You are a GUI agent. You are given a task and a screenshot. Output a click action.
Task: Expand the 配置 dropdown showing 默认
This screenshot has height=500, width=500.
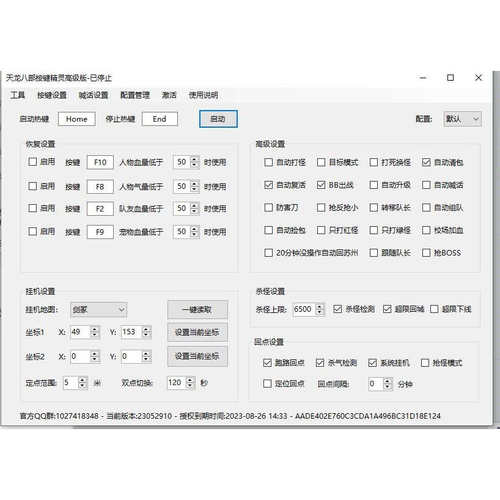click(x=463, y=119)
